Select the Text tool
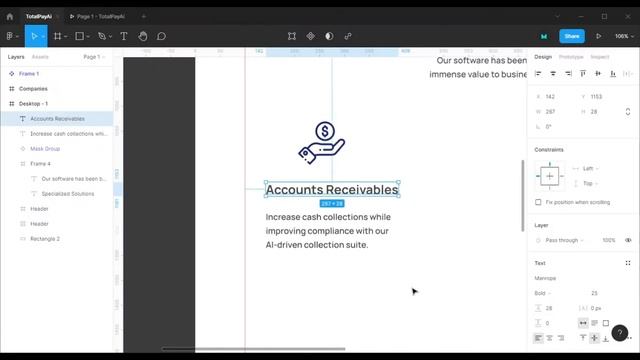Viewport: 640px width, 360px height. tap(124, 36)
